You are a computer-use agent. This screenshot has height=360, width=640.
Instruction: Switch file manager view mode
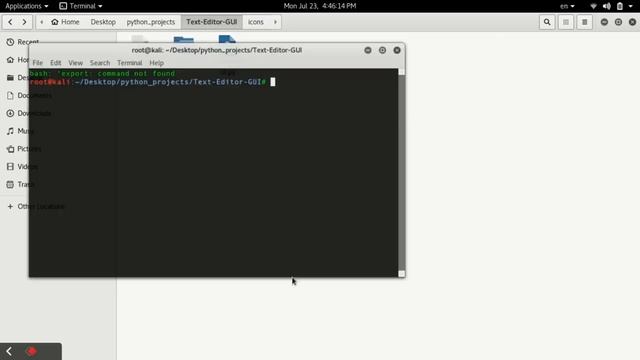[566, 22]
